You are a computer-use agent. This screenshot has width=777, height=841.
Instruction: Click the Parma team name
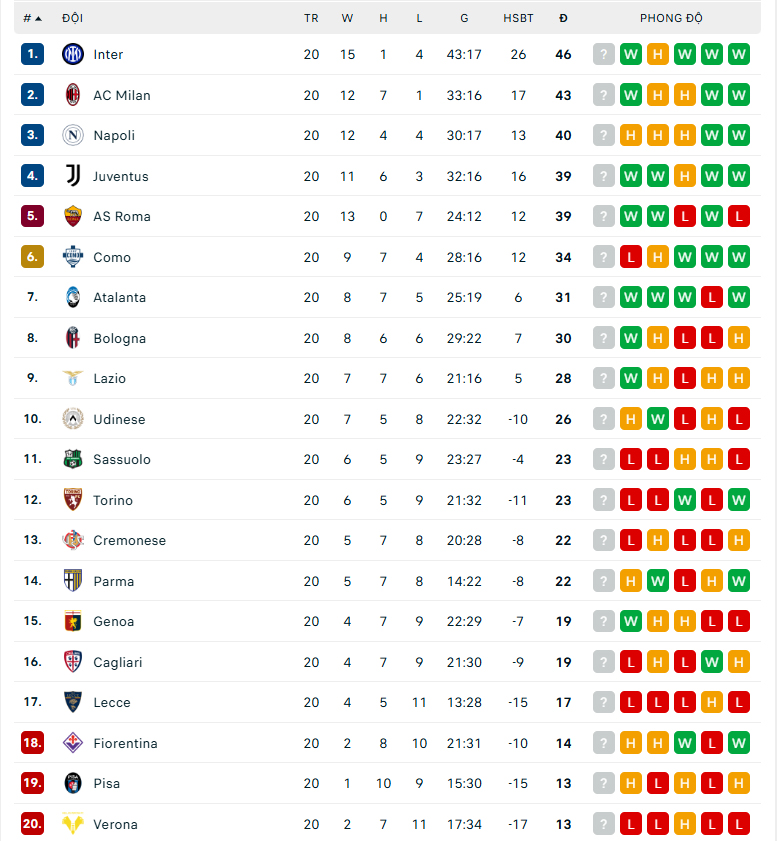point(113,581)
